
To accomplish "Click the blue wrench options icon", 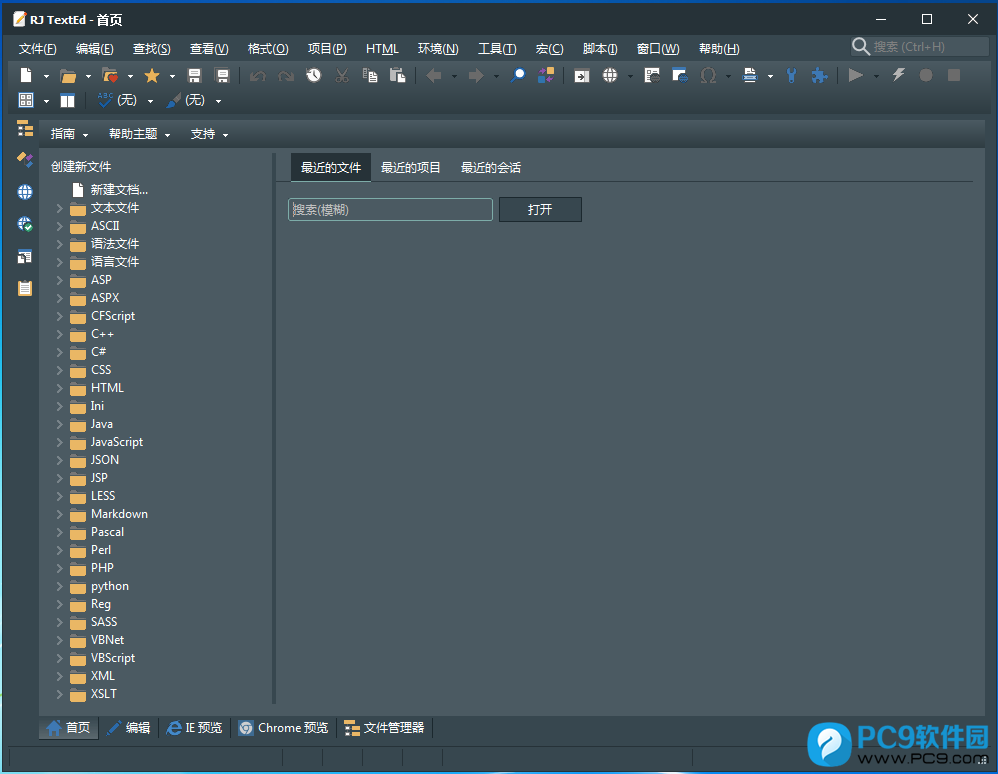I will coord(791,75).
